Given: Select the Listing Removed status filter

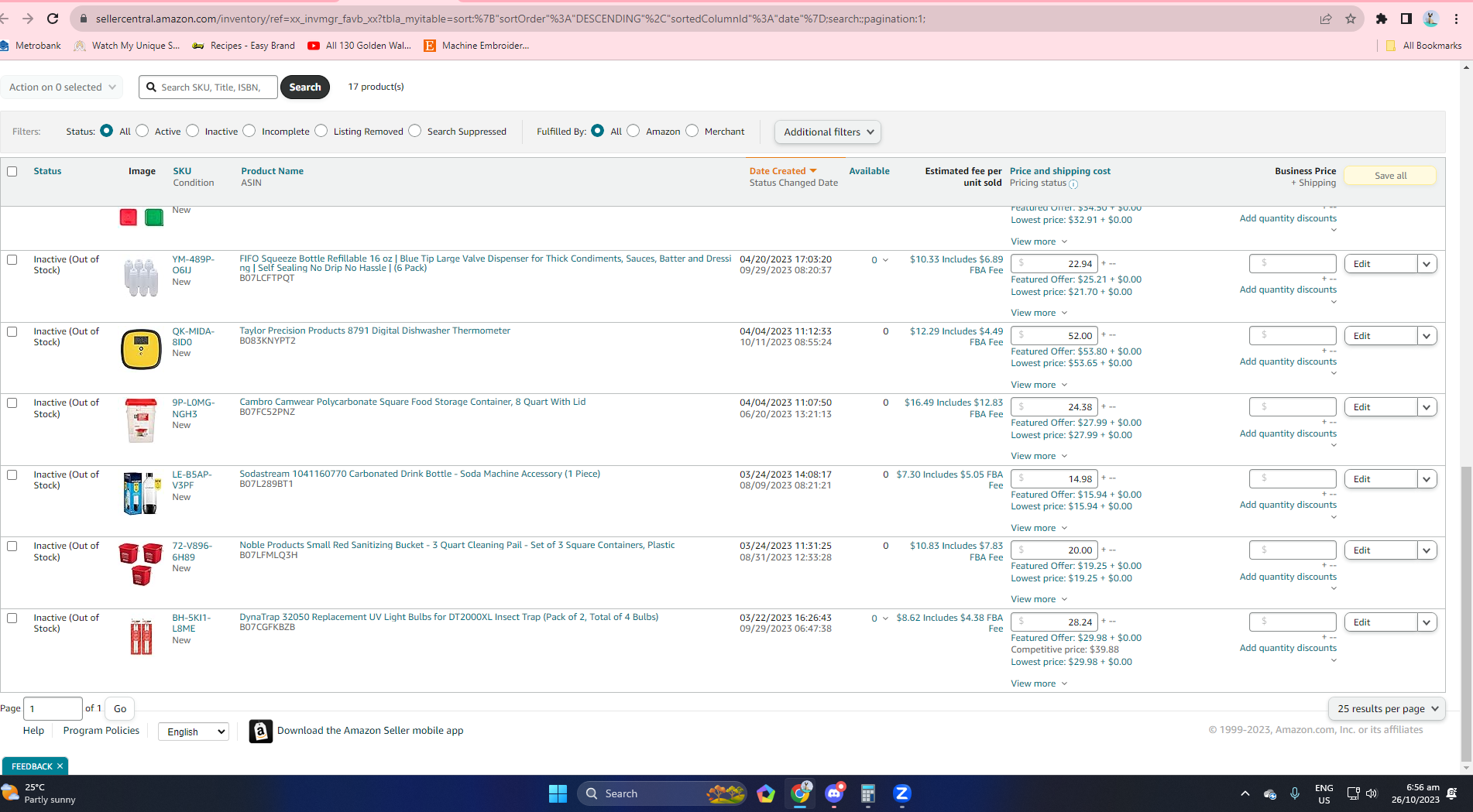Looking at the screenshot, I should pyautogui.click(x=321, y=131).
